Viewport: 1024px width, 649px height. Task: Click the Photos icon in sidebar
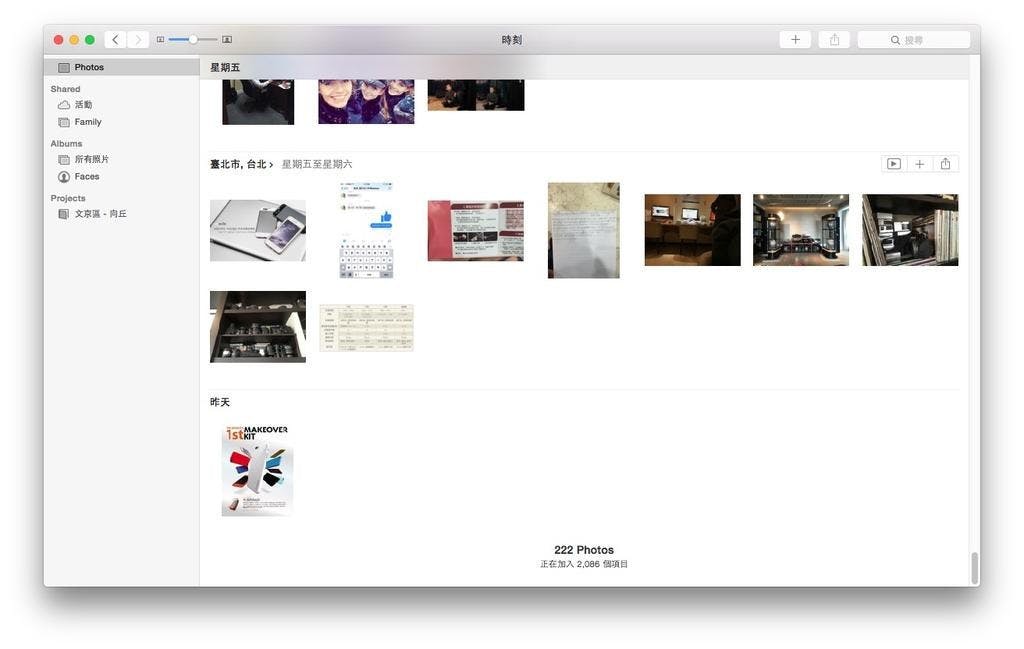[x=63, y=67]
